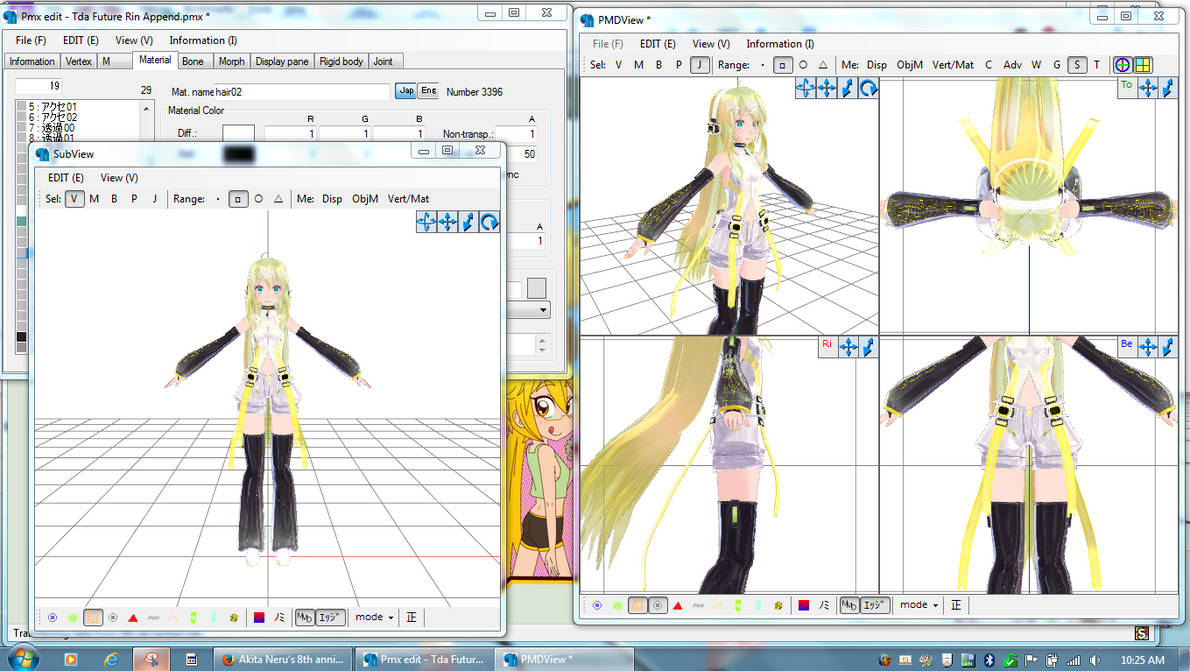Open Akita Neru's 8th anni Firefox taskbar item
Viewport: 1190px width, 671px height.
pyautogui.click(x=285, y=659)
